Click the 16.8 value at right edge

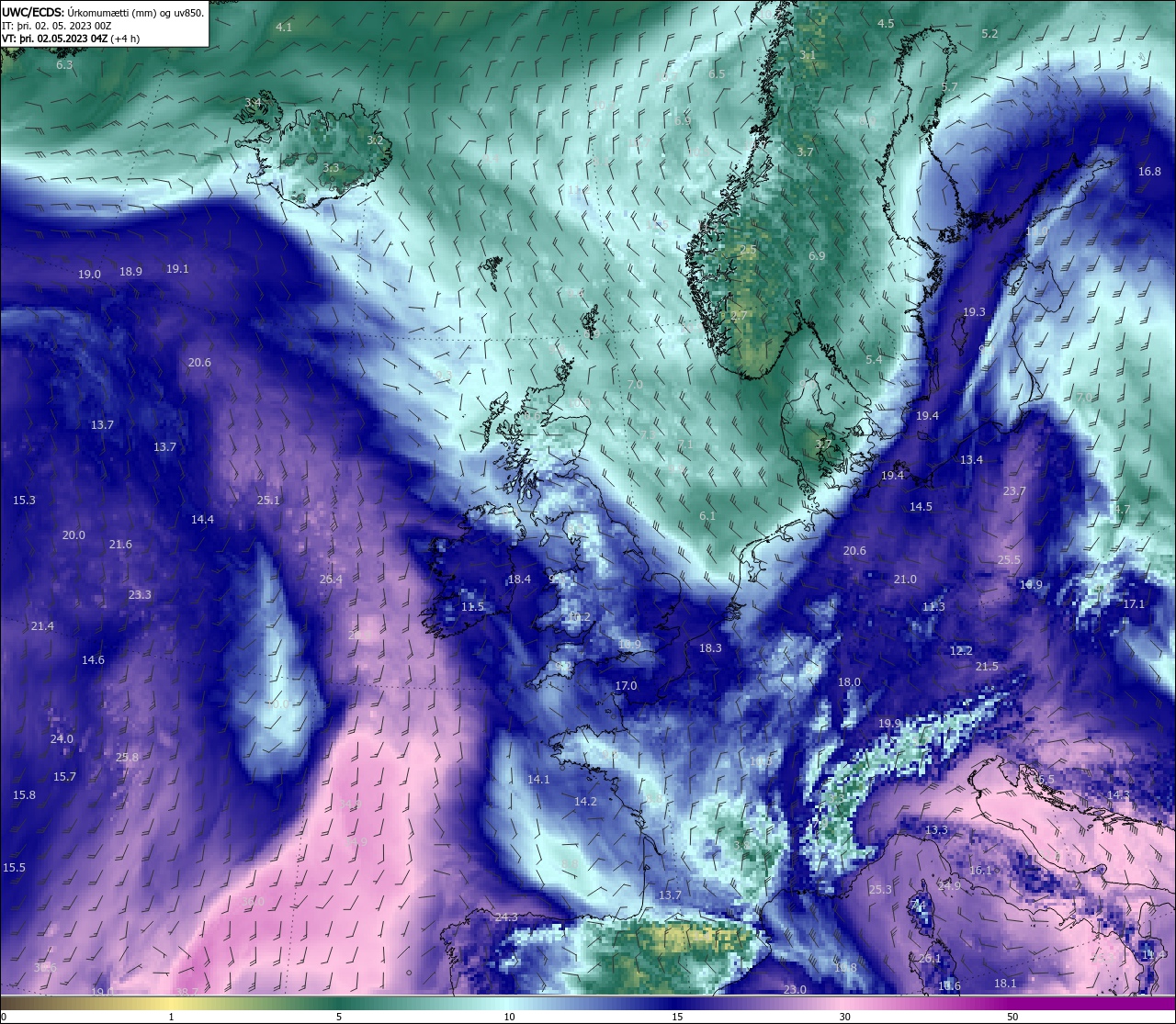click(1149, 172)
